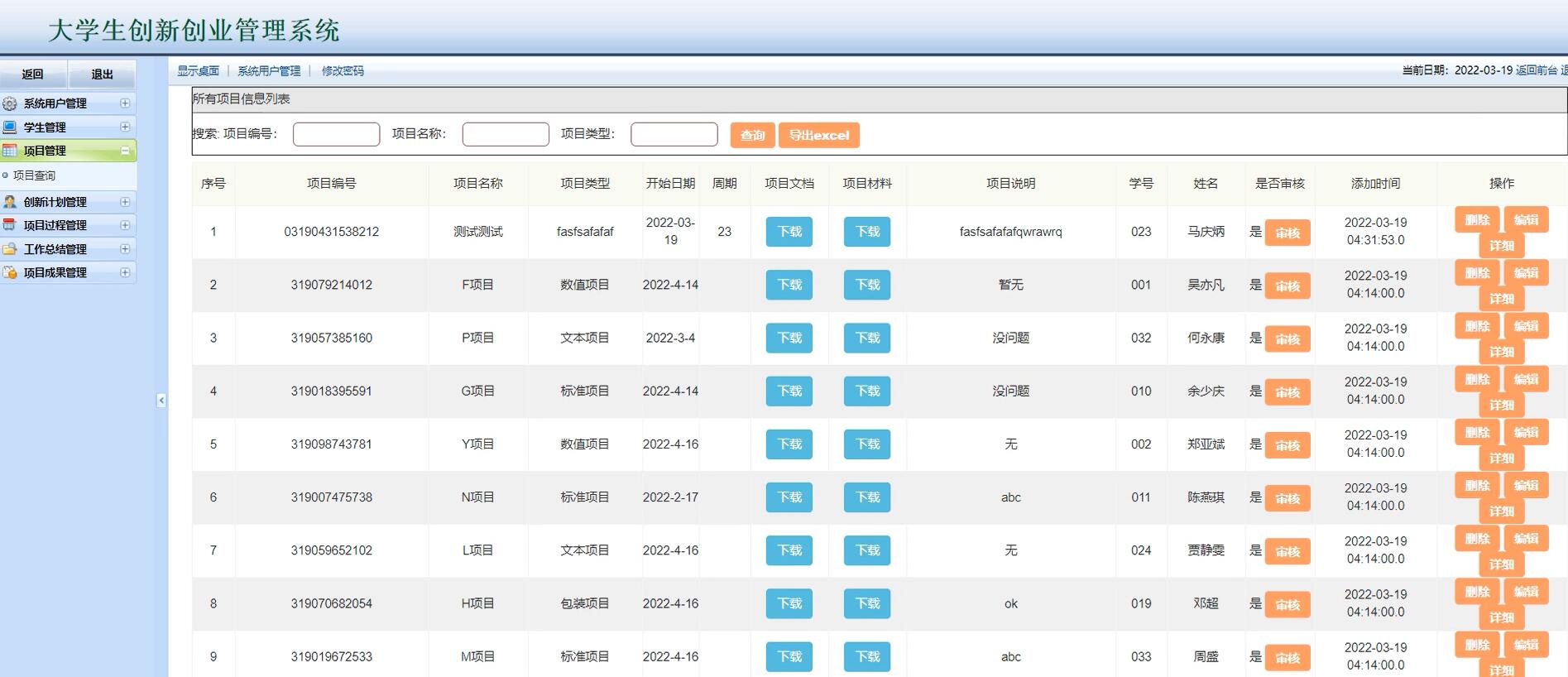Image resolution: width=1568 pixels, height=677 pixels.
Task: Export the list with 导出excel button
Action: (x=818, y=135)
